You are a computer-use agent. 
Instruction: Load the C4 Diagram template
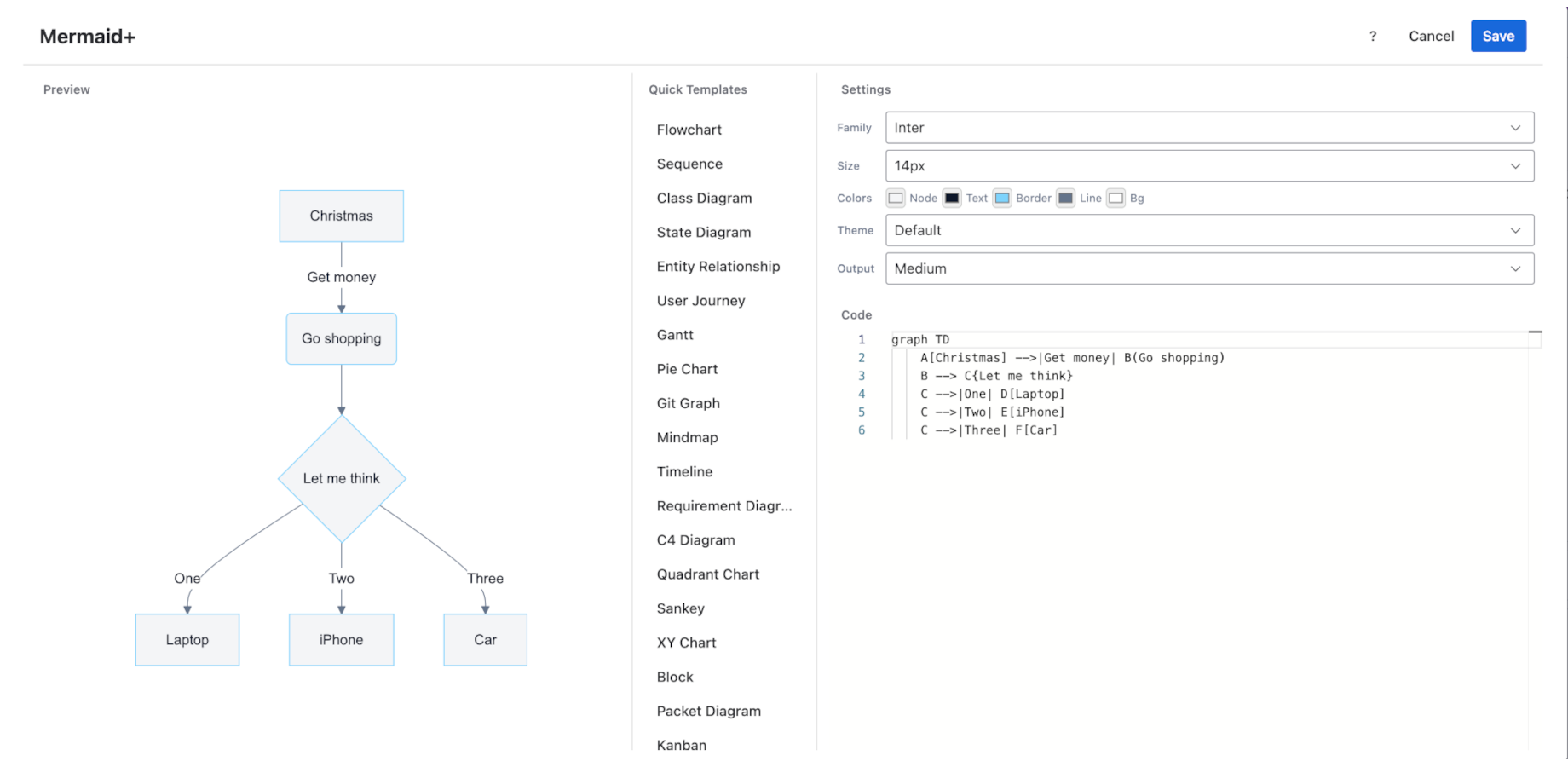coord(696,539)
